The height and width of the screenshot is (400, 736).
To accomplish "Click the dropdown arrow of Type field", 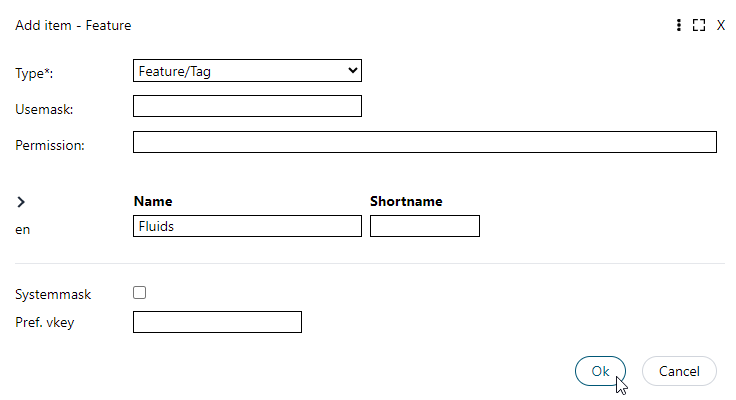I will point(353,71).
